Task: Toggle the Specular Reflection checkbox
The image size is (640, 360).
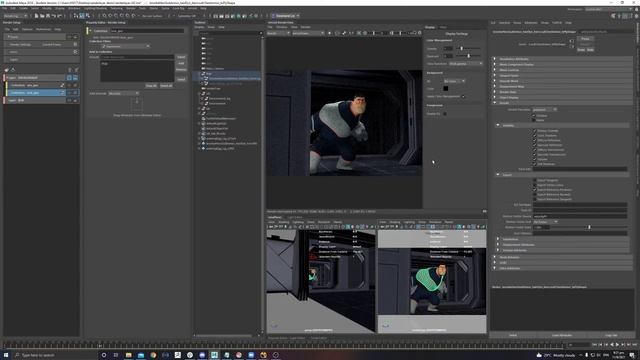Action: [x=534, y=145]
